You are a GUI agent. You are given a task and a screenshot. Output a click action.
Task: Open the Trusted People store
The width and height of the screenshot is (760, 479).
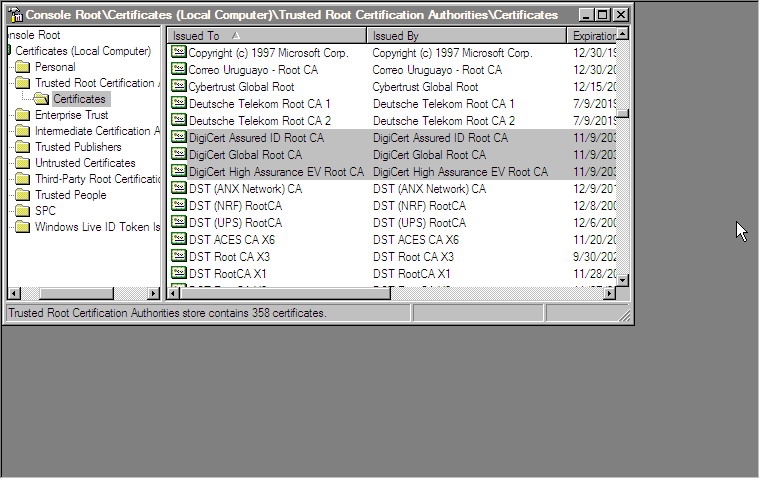70,195
